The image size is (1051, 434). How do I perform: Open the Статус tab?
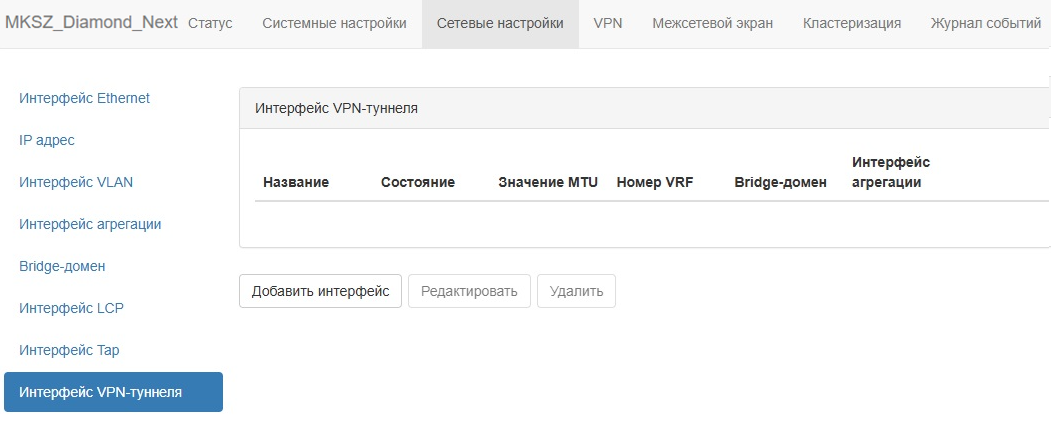pos(210,23)
